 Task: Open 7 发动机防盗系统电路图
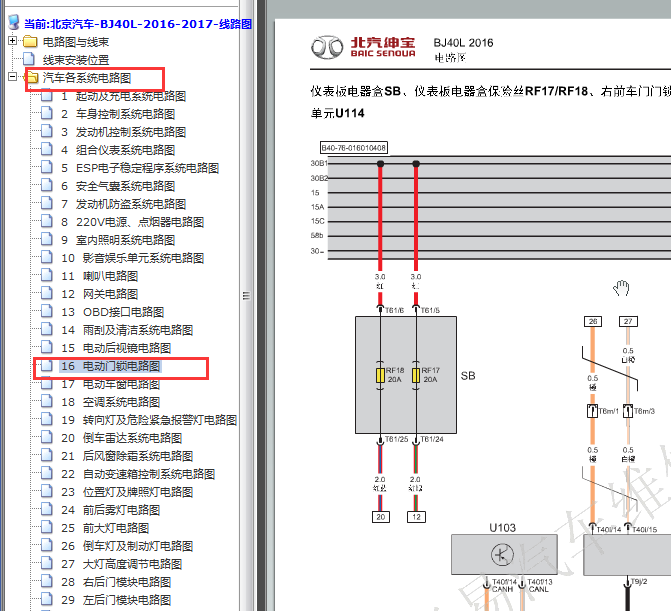tap(123, 204)
